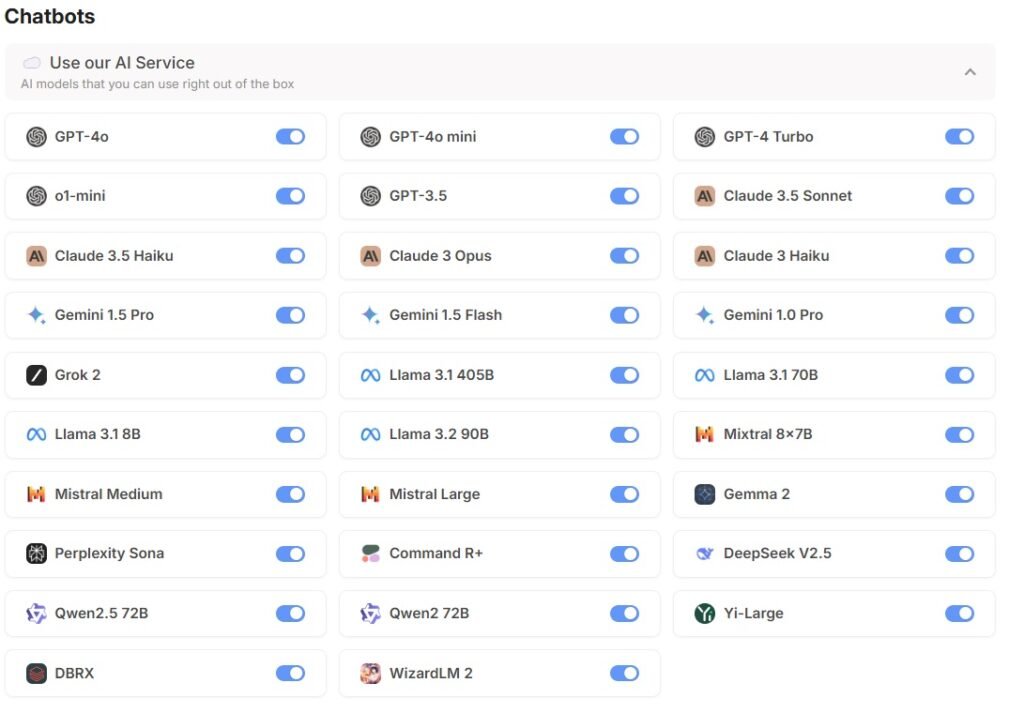1024x713 pixels.
Task: Click the Anthropic icon beside Claude 3.5 Sonnet
Action: pyautogui.click(x=705, y=196)
